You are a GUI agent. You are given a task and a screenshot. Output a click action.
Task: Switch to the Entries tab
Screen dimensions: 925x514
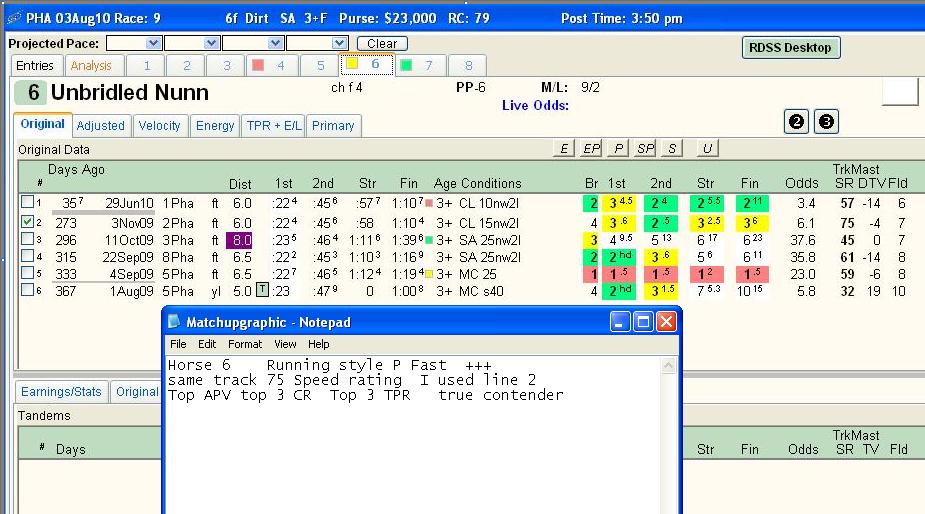click(35, 66)
